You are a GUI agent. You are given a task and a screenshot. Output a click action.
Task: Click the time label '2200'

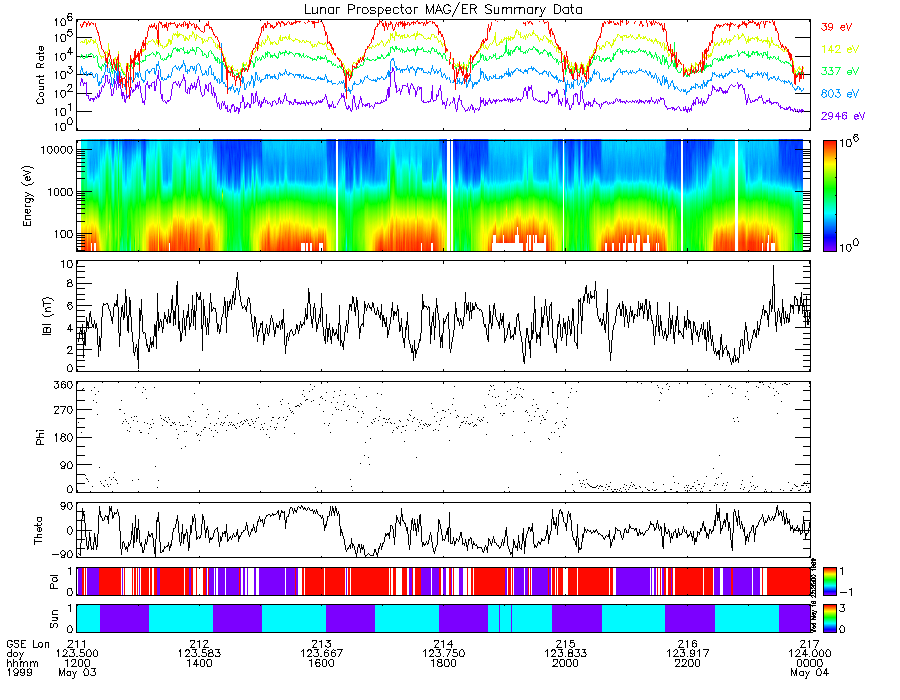[x=688, y=663]
